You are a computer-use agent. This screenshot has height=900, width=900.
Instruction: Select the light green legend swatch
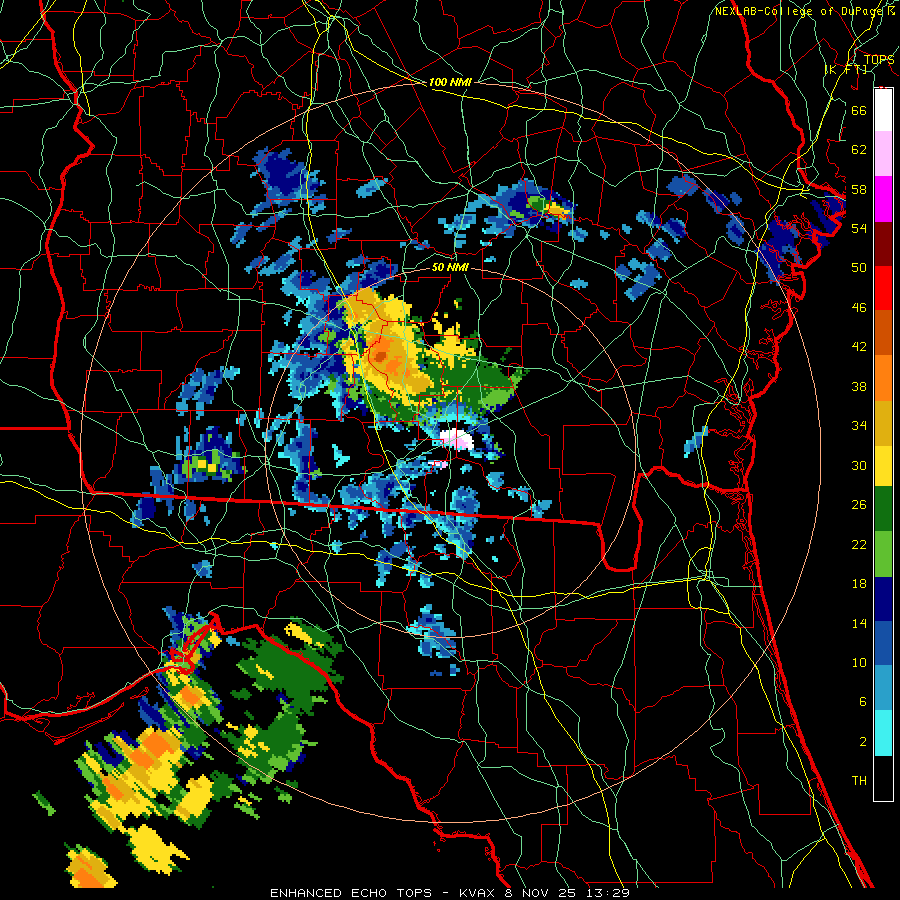pyautogui.click(x=883, y=554)
